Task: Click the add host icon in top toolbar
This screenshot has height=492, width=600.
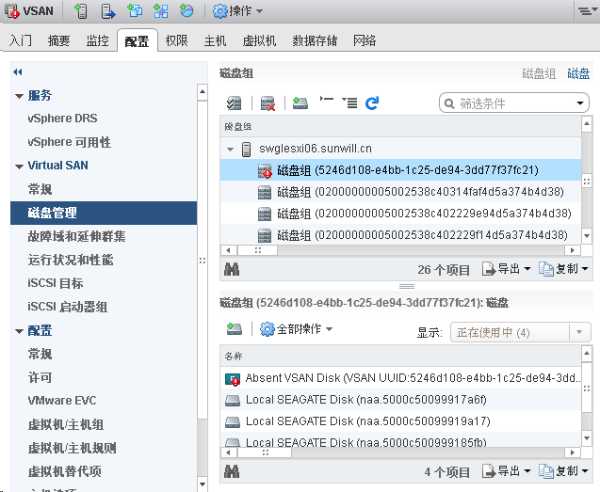Action: pyautogui.click(x=81, y=11)
